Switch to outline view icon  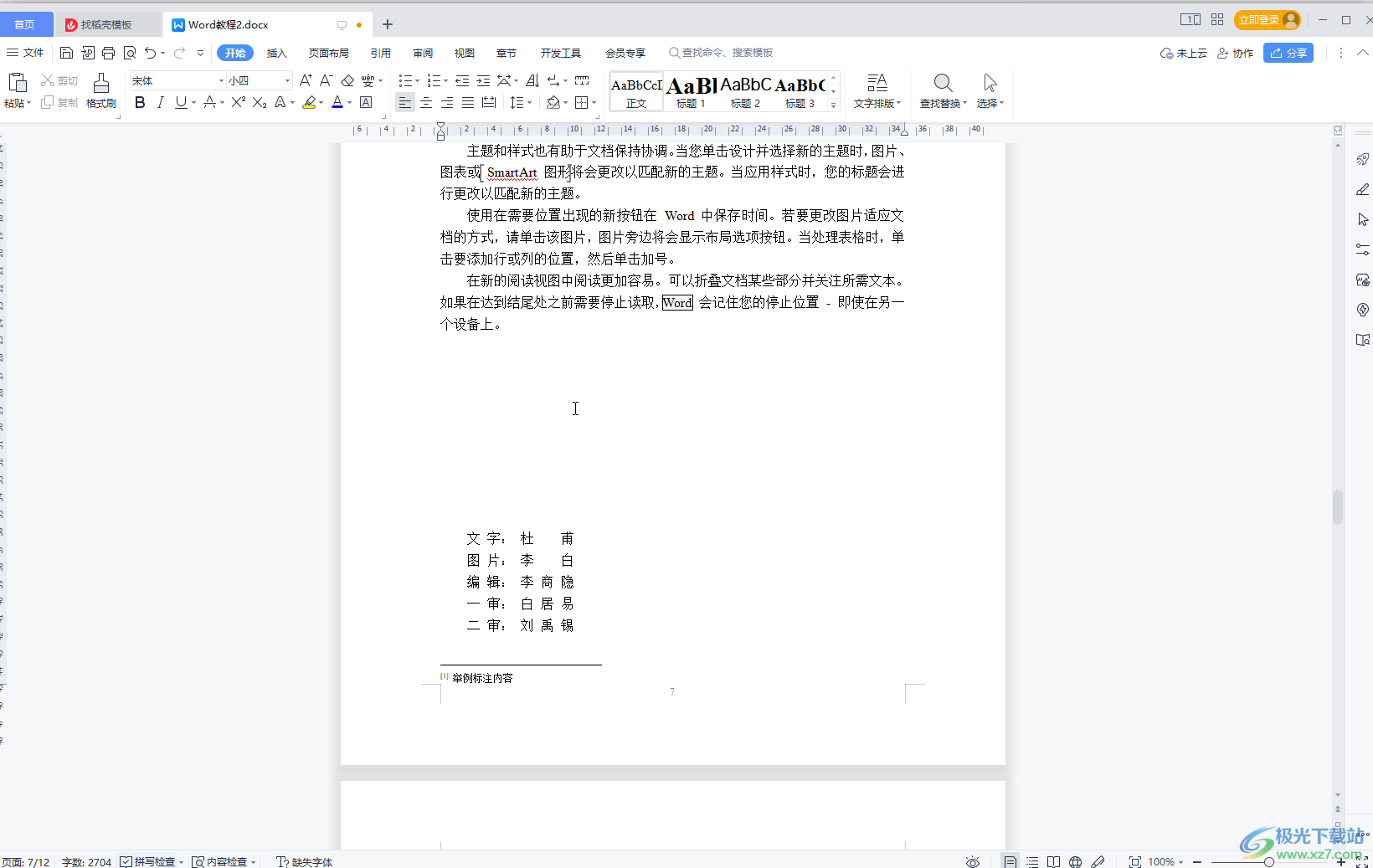(1032, 861)
